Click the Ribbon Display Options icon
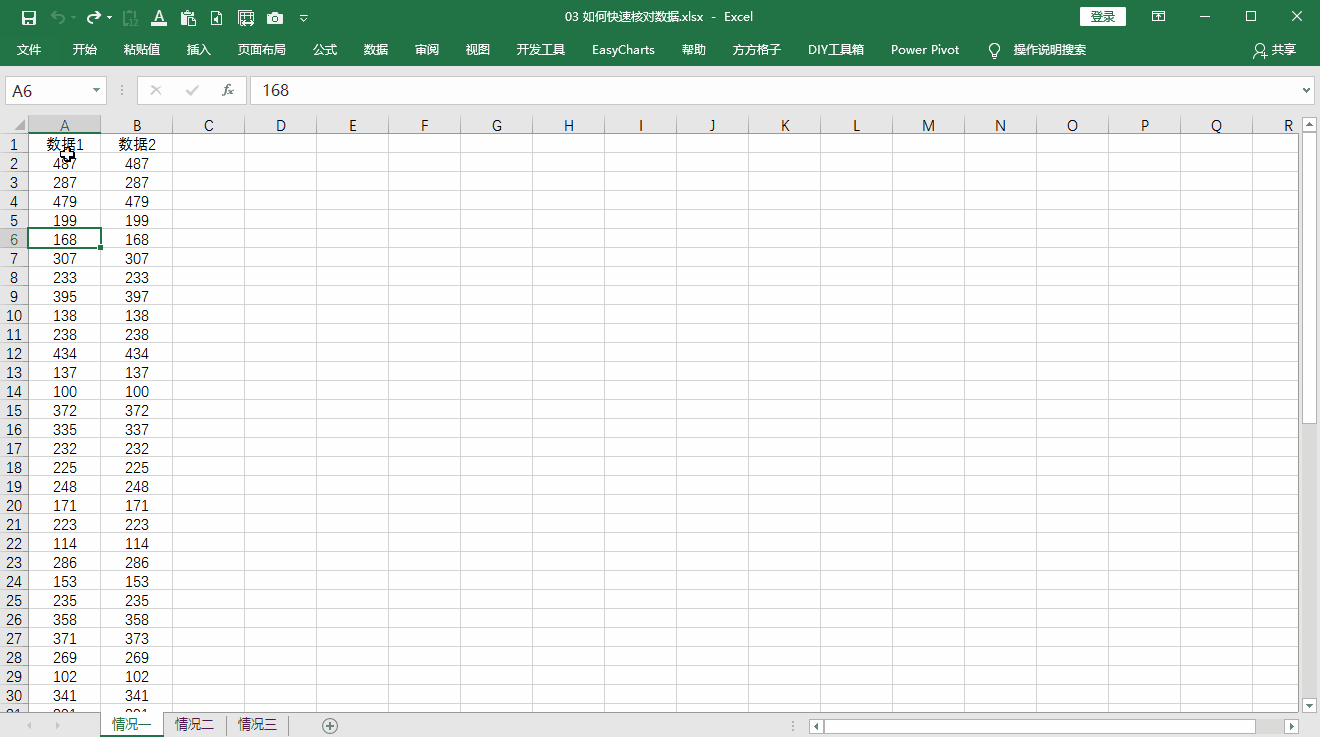 pyautogui.click(x=1158, y=17)
